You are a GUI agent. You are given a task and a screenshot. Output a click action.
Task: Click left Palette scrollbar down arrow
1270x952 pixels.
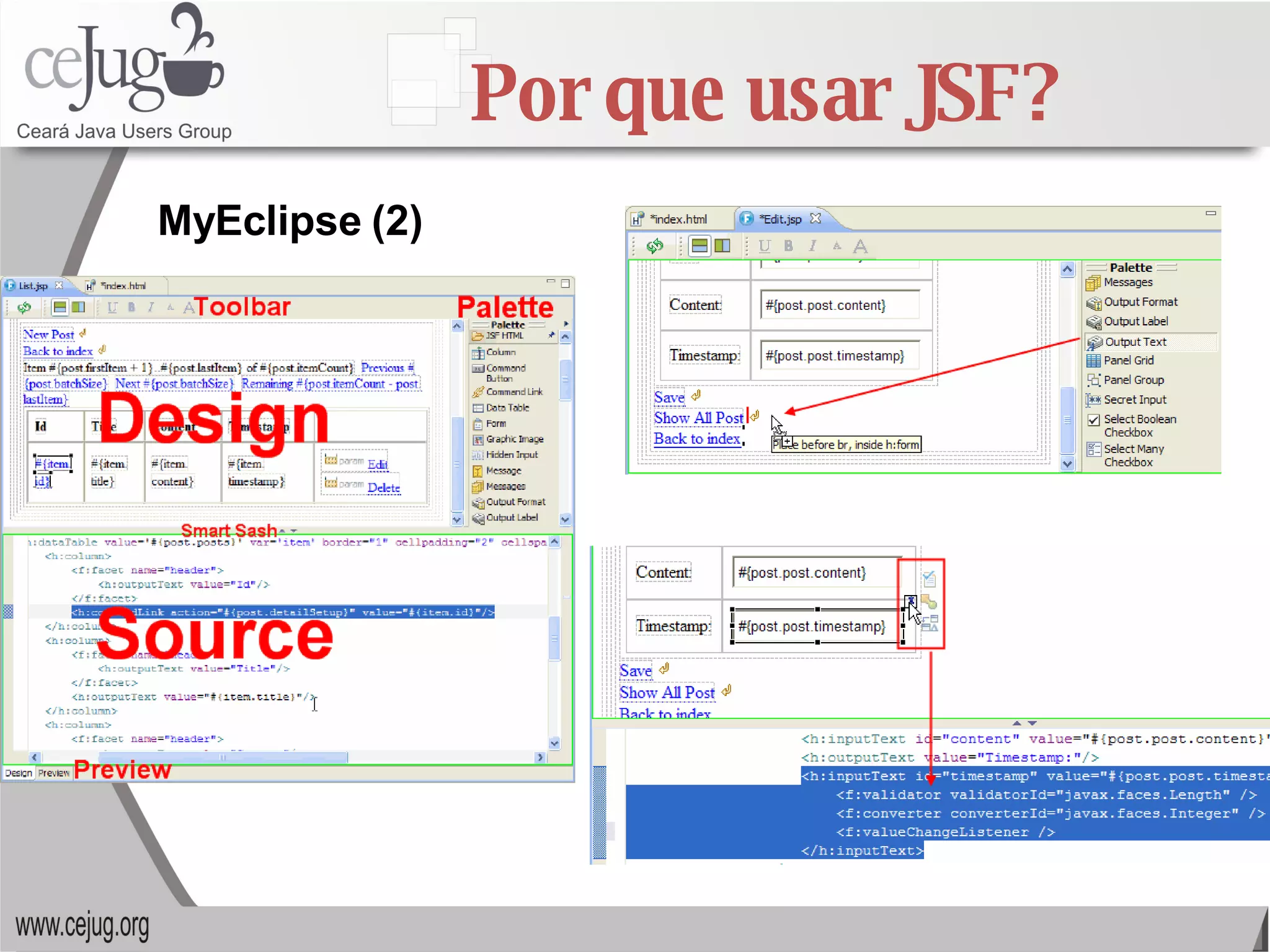[x=565, y=519]
